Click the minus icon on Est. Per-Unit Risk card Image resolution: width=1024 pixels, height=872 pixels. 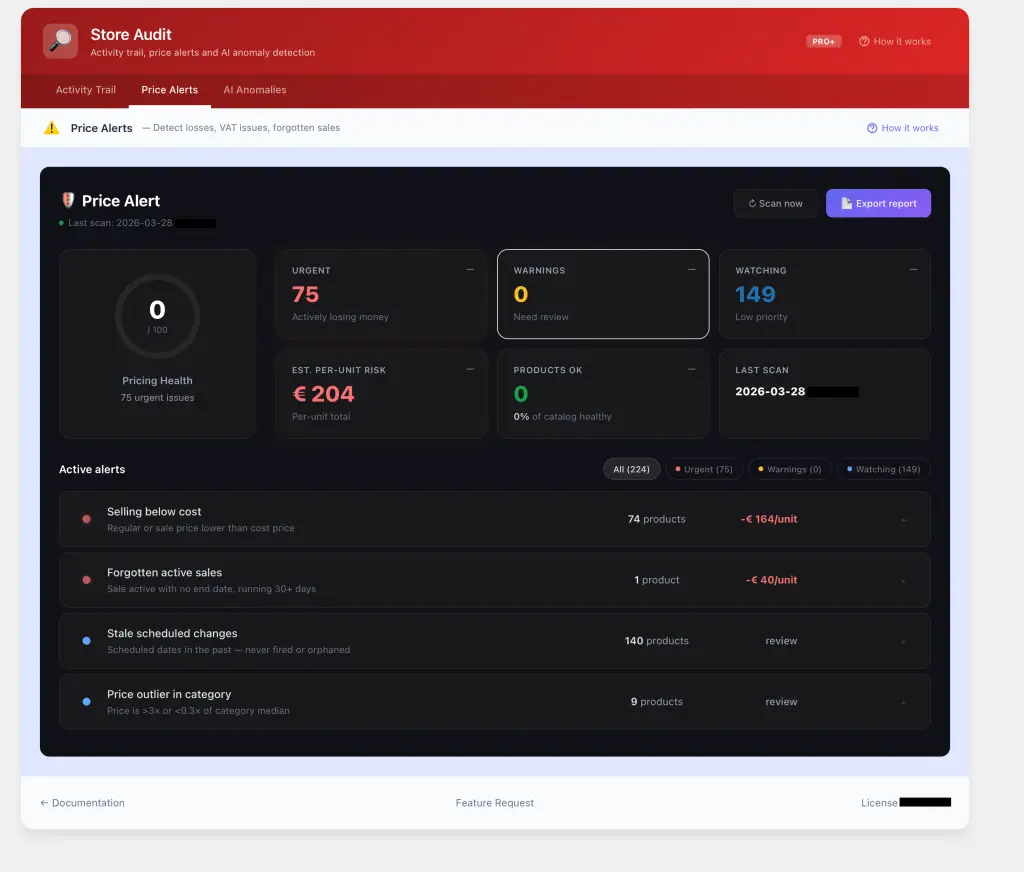pyautogui.click(x=470, y=369)
